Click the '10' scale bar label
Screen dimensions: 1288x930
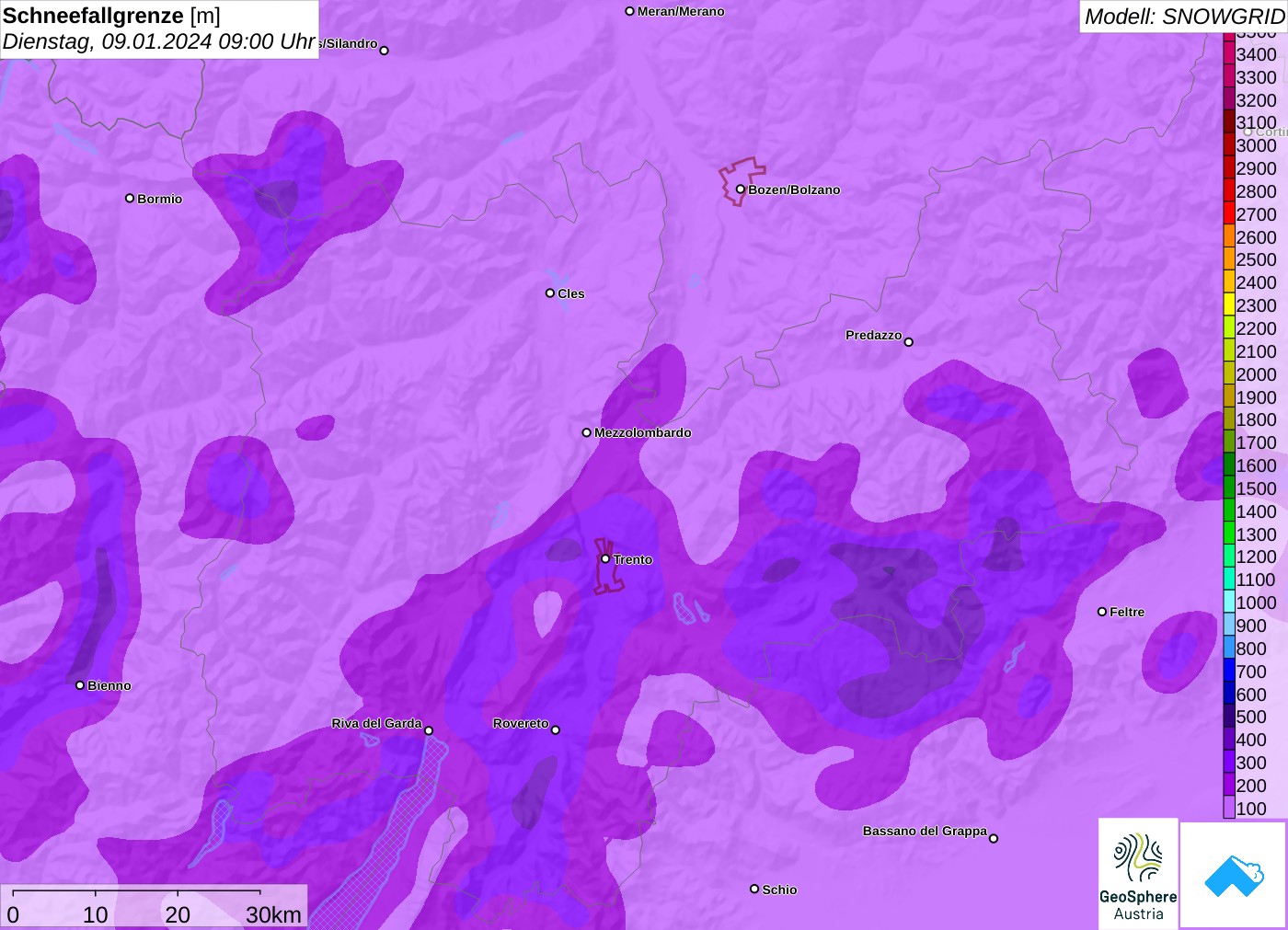pos(96,914)
